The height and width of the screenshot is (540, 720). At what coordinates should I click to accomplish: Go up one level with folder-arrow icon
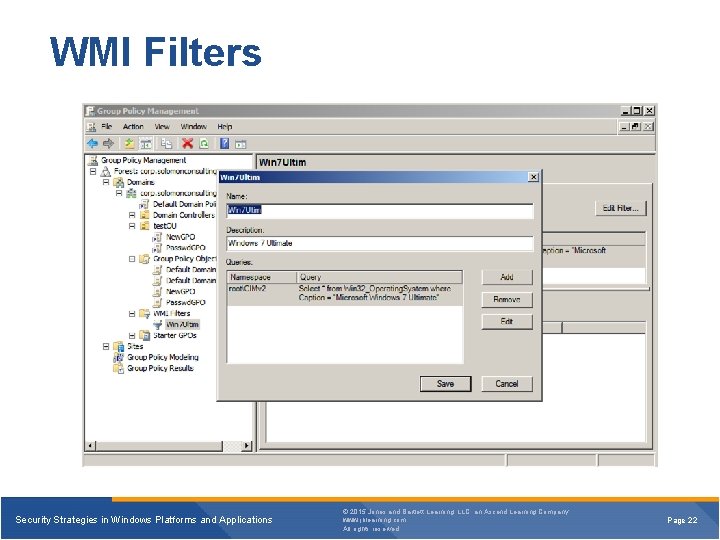pos(129,144)
